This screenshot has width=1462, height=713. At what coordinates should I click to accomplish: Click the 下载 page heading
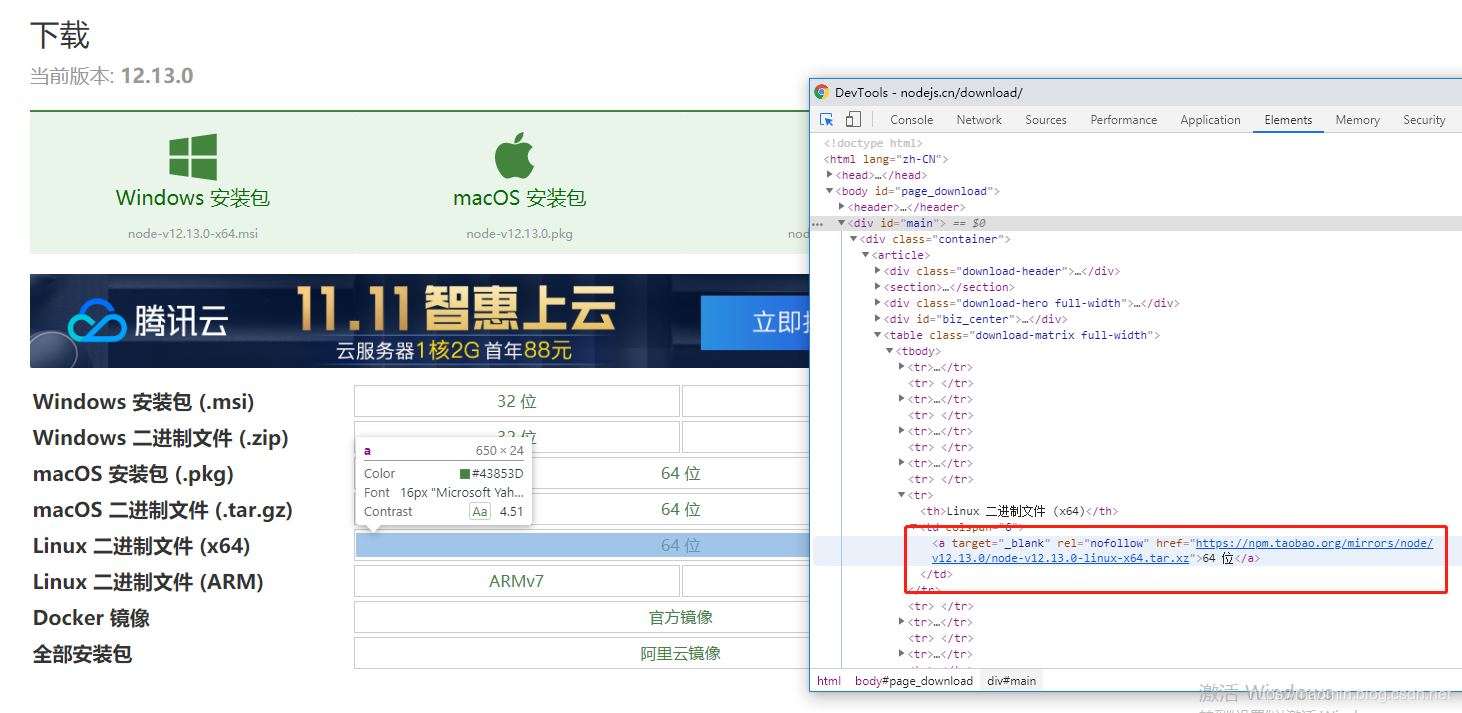tap(60, 36)
